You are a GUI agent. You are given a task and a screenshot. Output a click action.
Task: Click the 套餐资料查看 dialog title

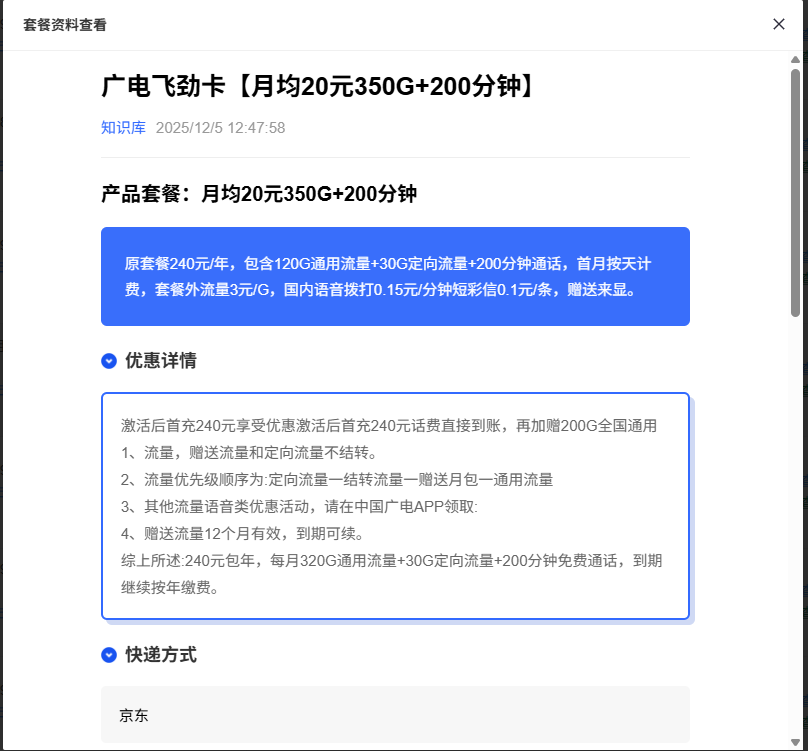(65, 25)
